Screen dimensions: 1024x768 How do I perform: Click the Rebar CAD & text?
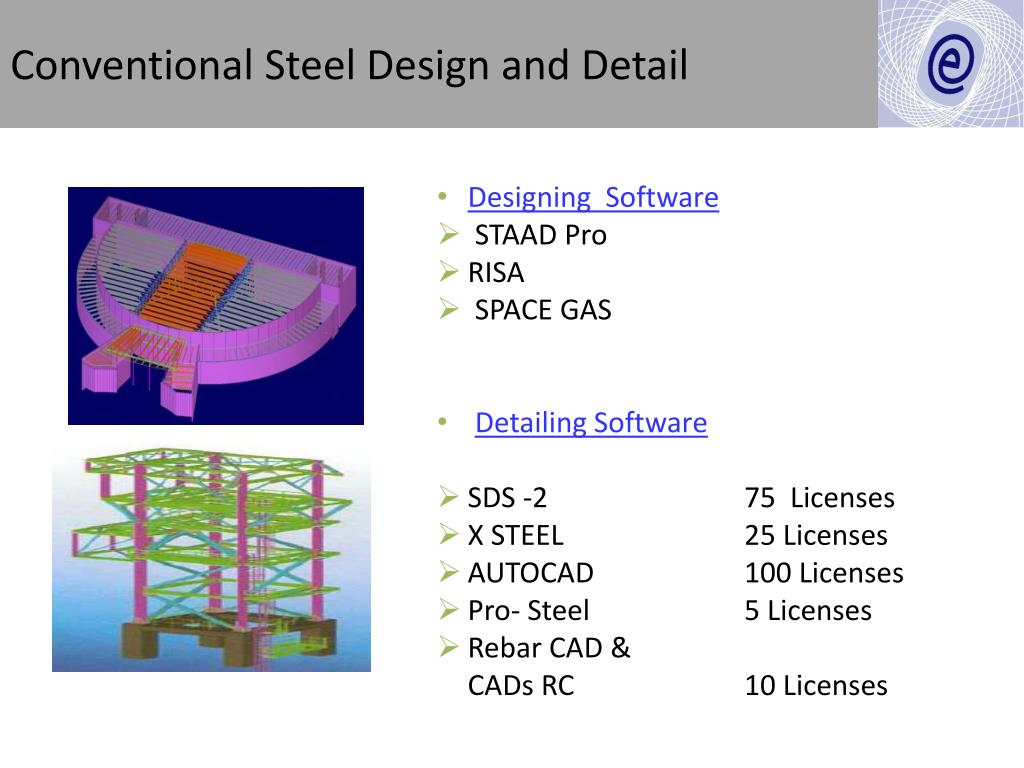coord(549,648)
